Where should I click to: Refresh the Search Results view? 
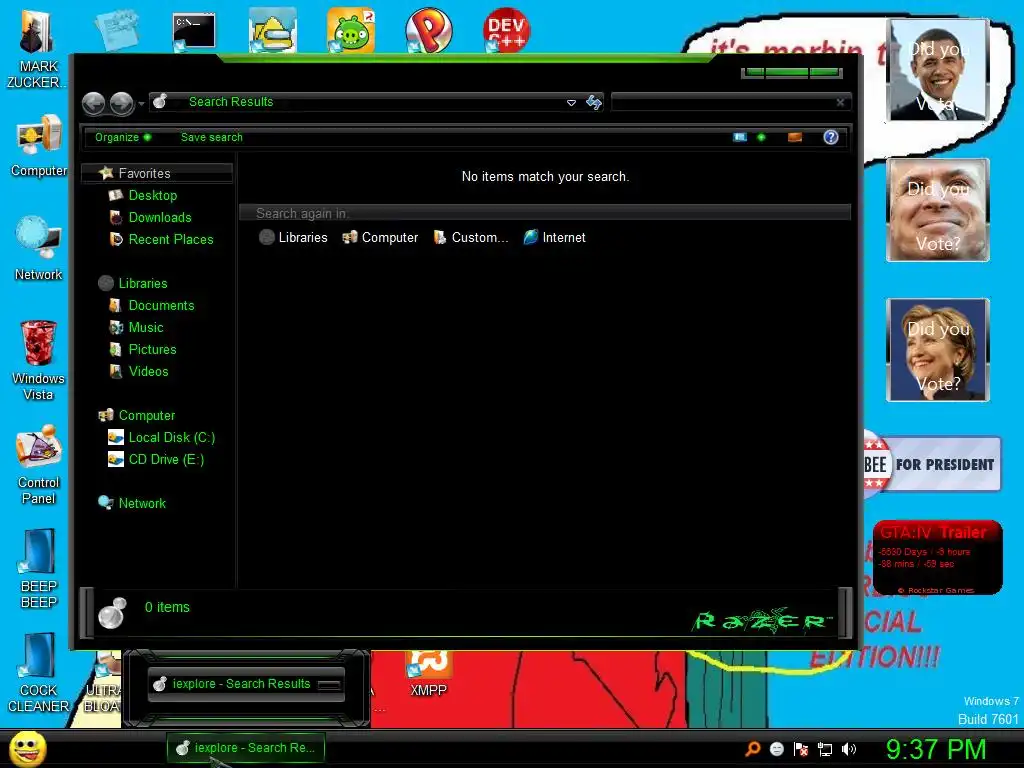[594, 102]
